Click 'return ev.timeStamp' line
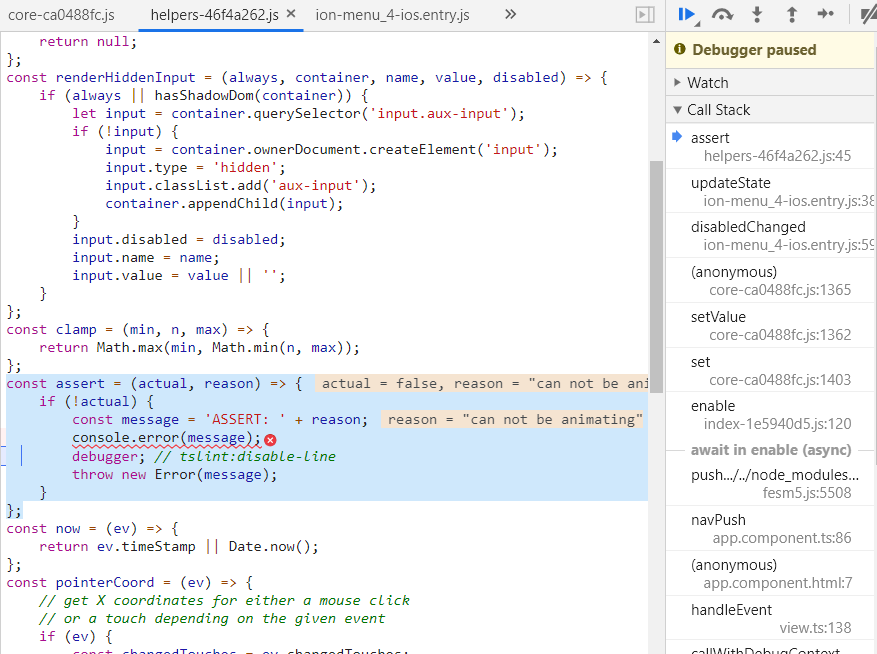 178,547
